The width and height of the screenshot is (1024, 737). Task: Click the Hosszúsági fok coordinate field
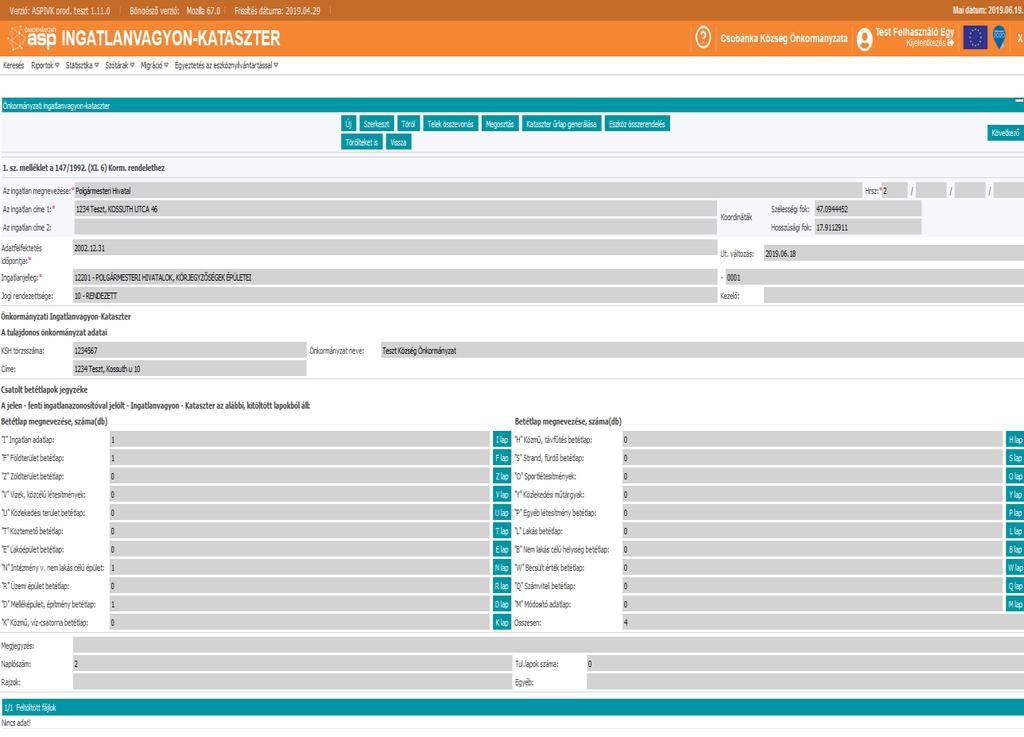coord(867,227)
